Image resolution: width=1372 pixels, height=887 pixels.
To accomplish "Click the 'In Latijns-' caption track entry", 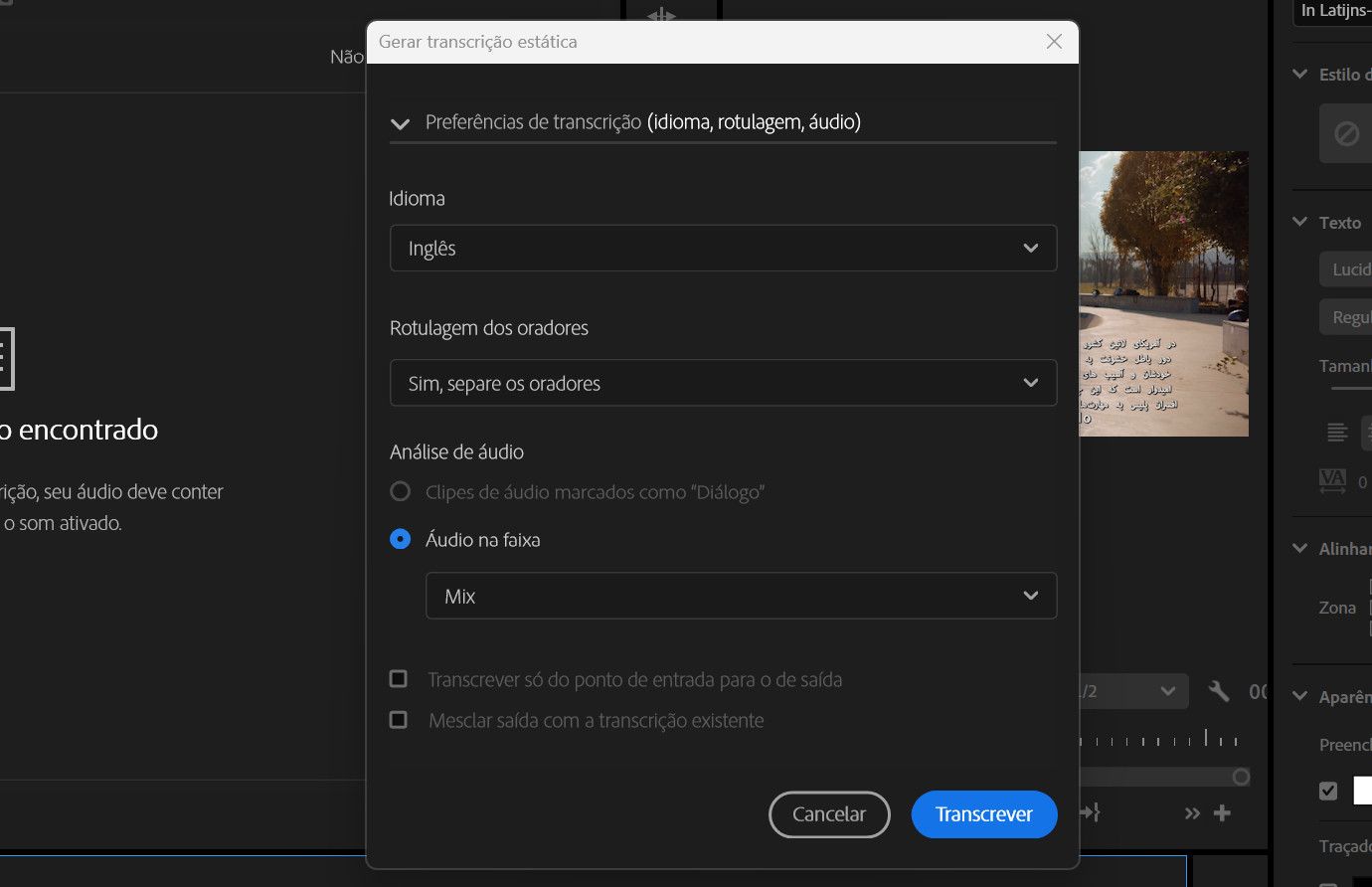I will [x=1330, y=12].
